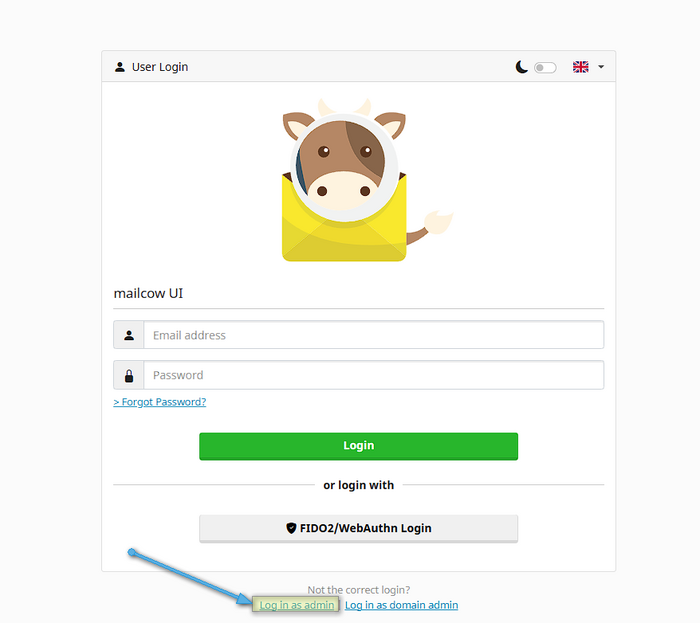Click shield icon on FIDO2 button
Image resolution: width=700 pixels, height=623 pixels.
pyautogui.click(x=291, y=528)
